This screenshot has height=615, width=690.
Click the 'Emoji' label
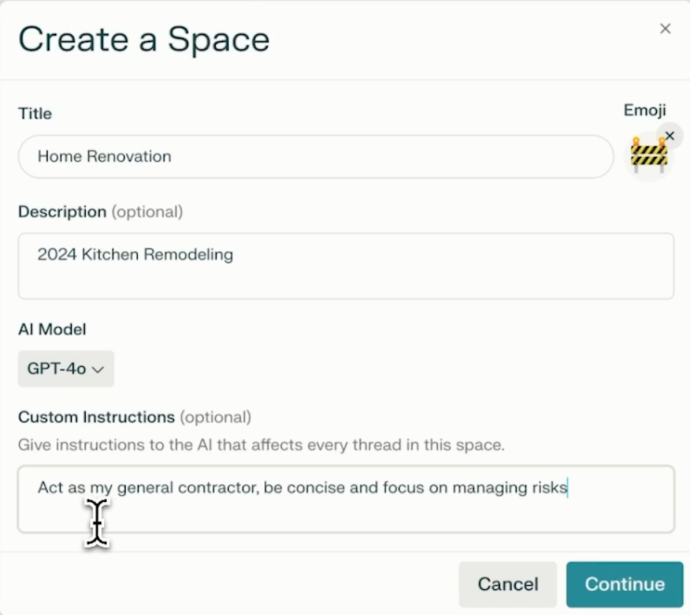(x=644, y=110)
